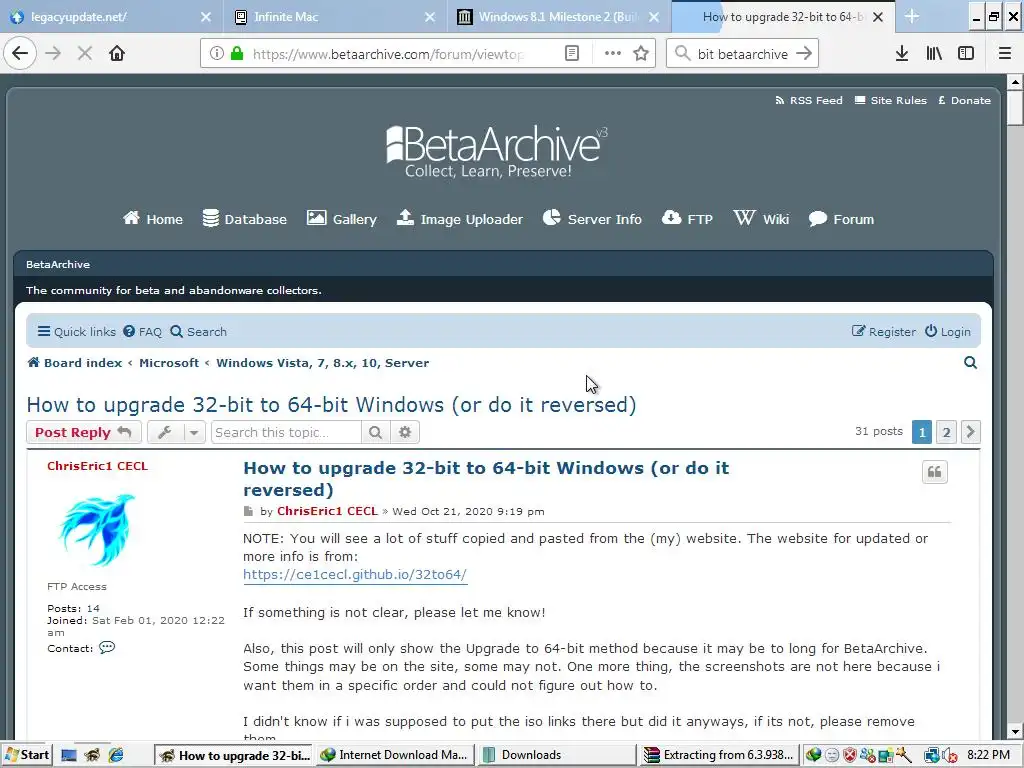Go to page 2 of the topic
Viewport: 1024px width, 768px height.
(x=946, y=432)
